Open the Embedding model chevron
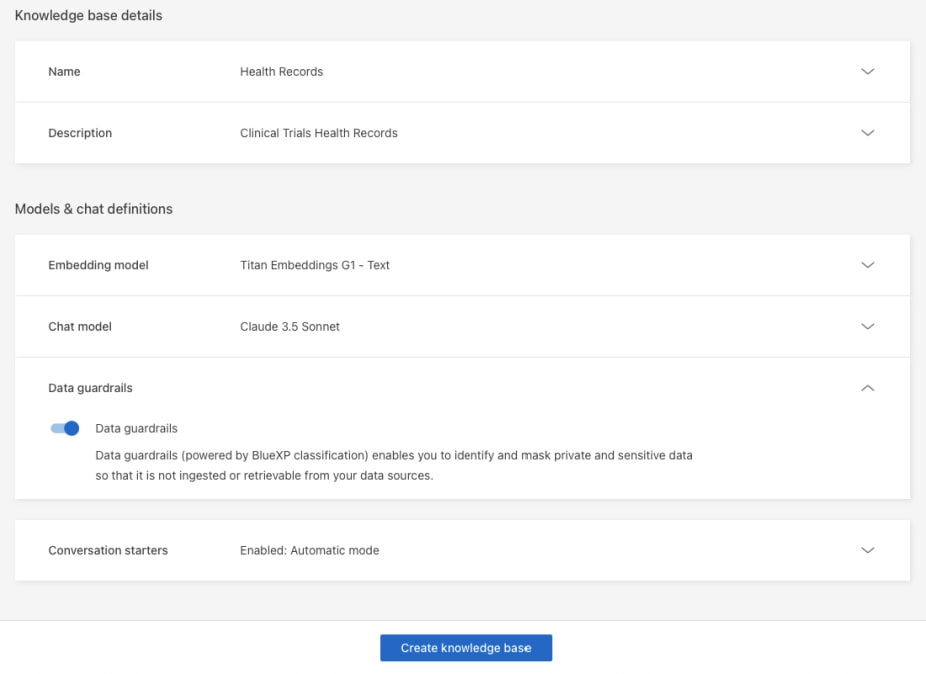Viewport: 926px width, 674px height. tap(867, 265)
